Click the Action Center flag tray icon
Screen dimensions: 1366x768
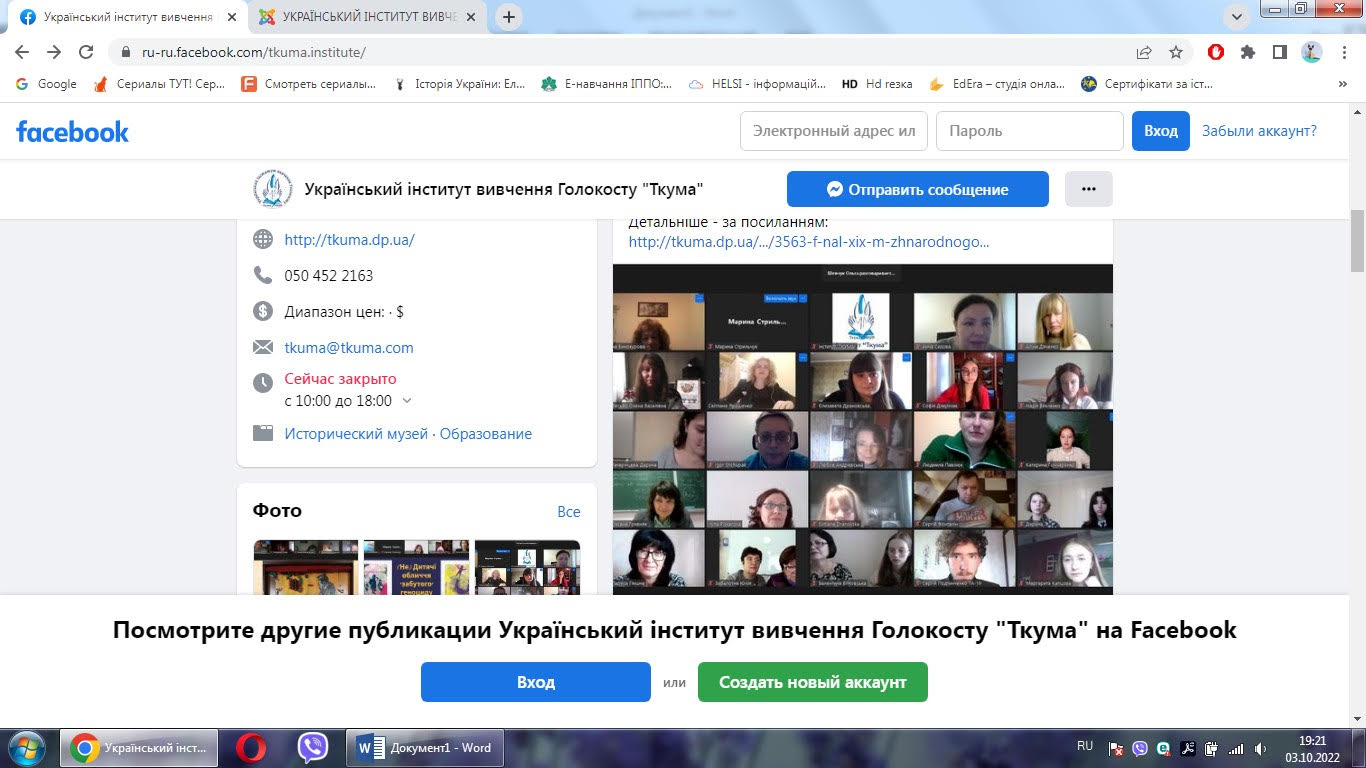[x=1116, y=748]
